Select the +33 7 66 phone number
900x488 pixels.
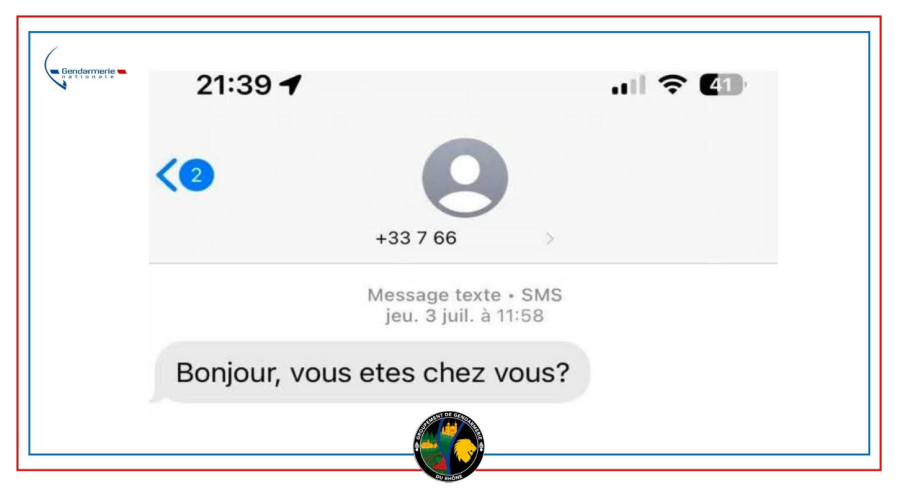point(416,238)
